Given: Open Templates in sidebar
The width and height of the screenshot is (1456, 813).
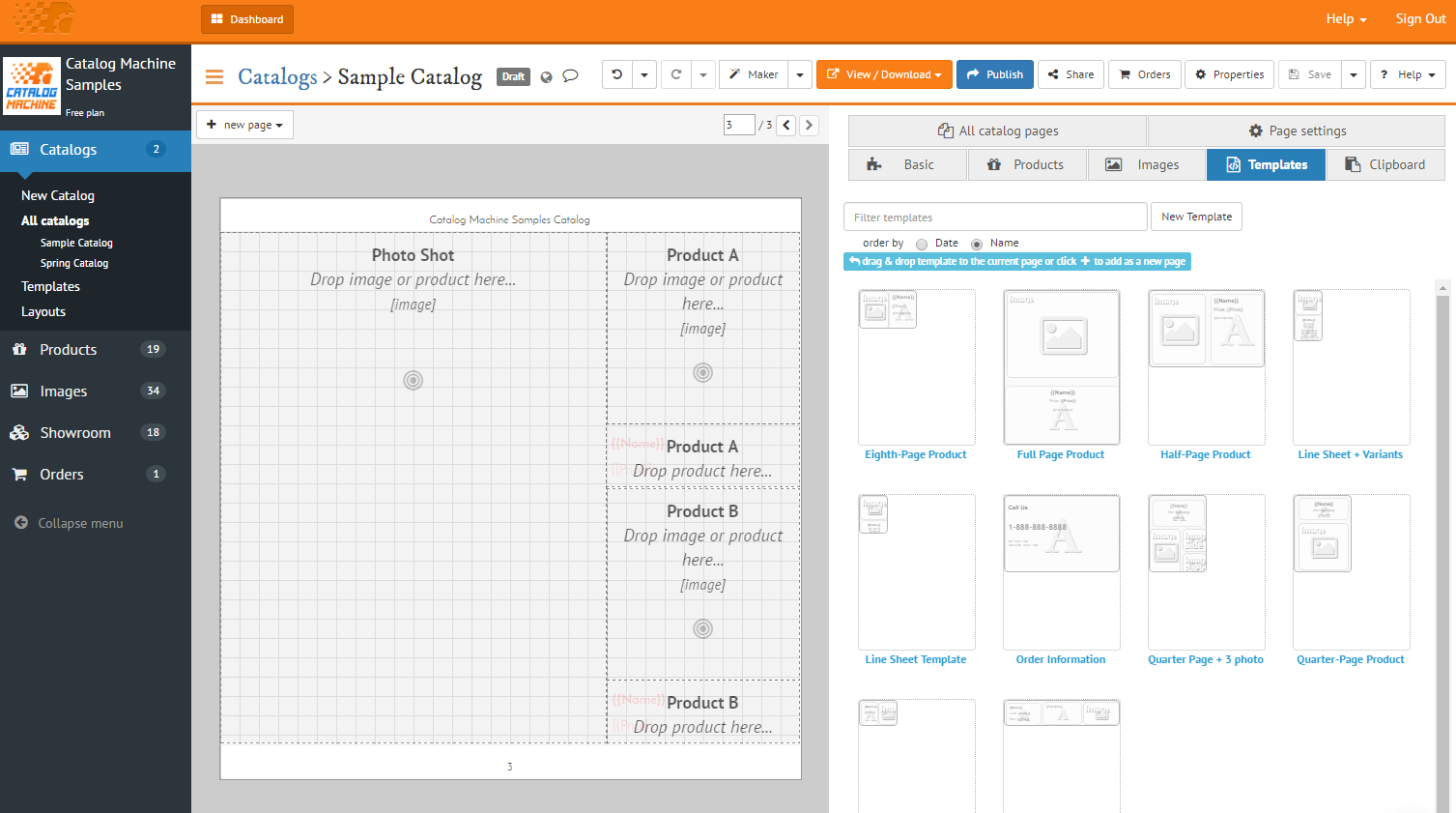Looking at the screenshot, I should [x=50, y=286].
